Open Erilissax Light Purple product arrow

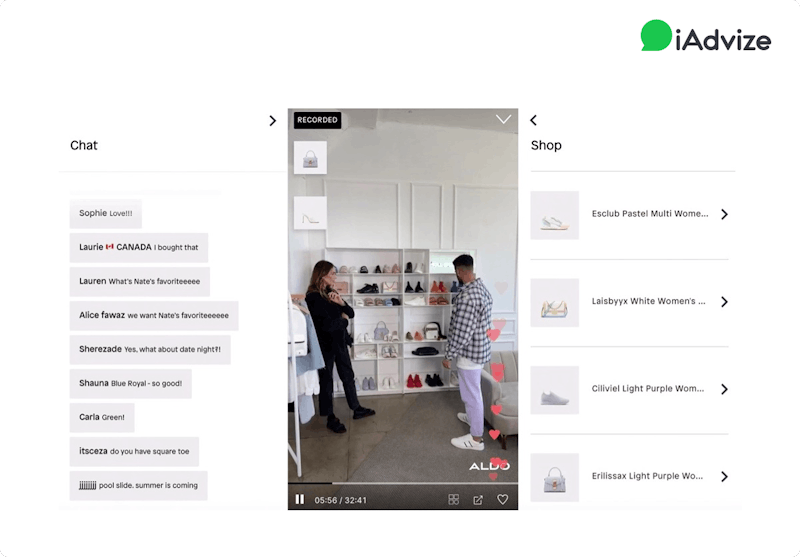pos(724,476)
